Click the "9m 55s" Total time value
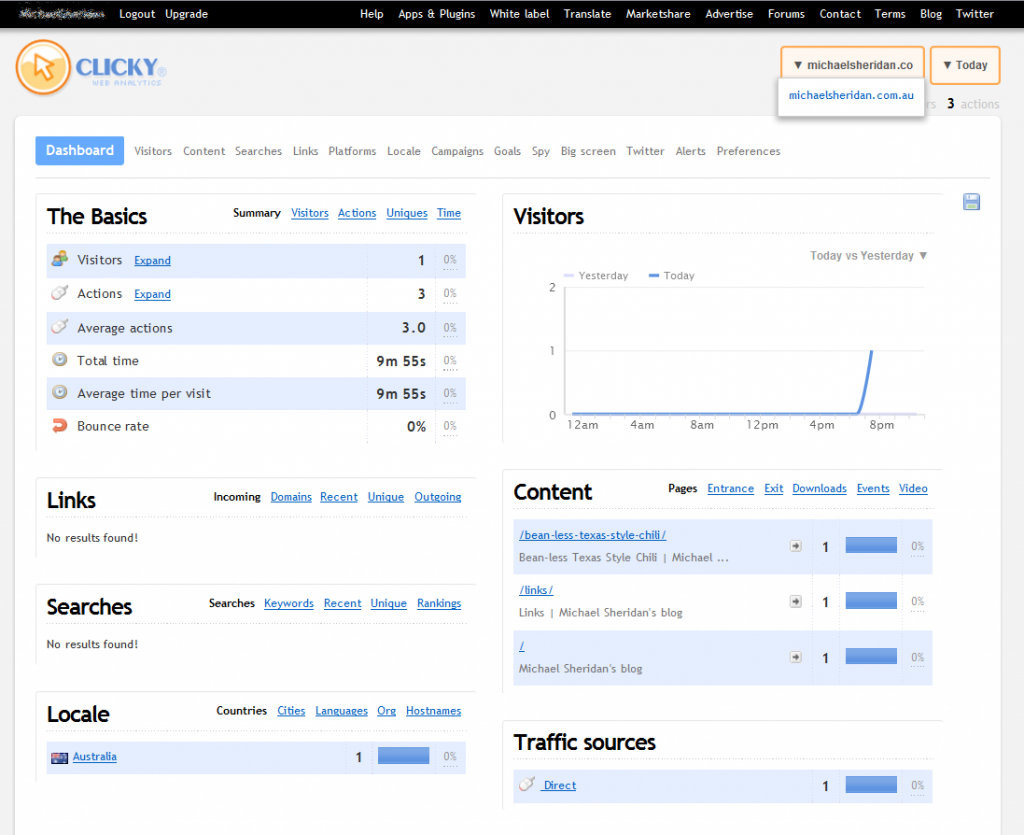The width and height of the screenshot is (1024, 835). coord(401,361)
